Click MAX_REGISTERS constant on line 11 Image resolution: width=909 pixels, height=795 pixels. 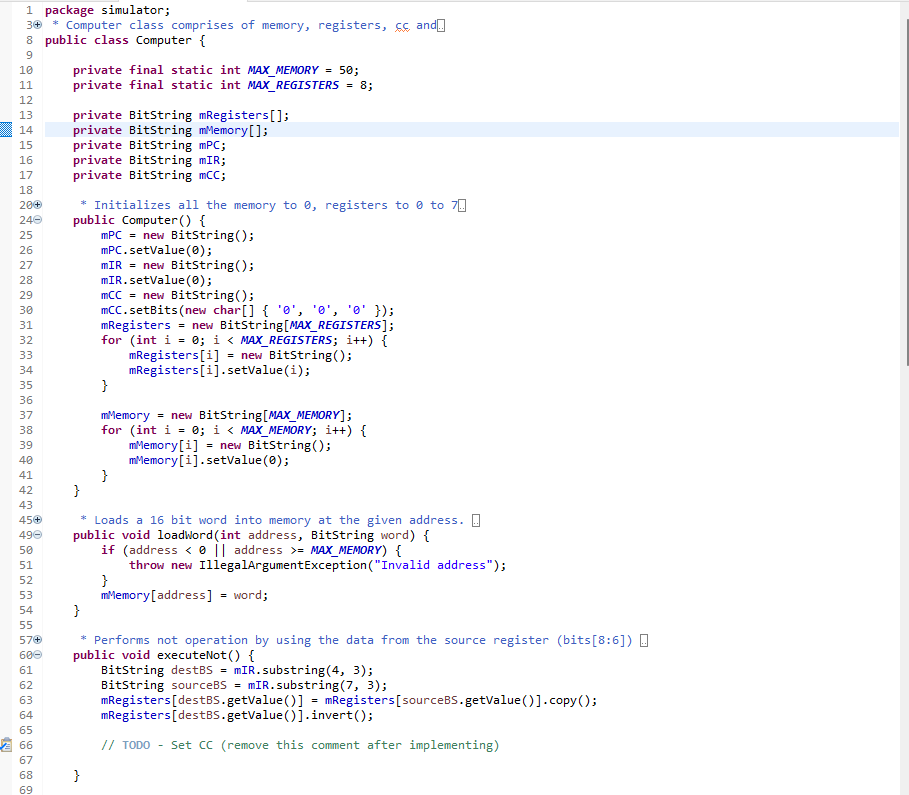pos(292,85)
